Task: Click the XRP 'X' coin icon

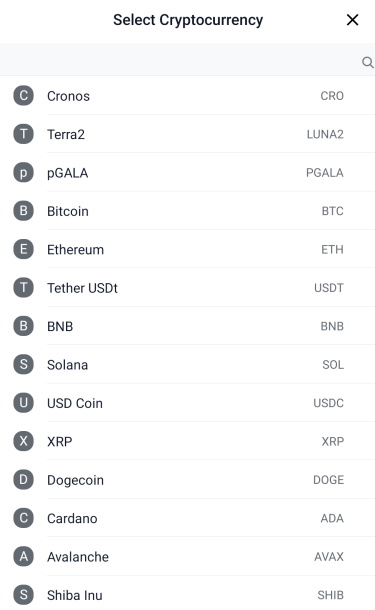Action: (x=23, y=442)
